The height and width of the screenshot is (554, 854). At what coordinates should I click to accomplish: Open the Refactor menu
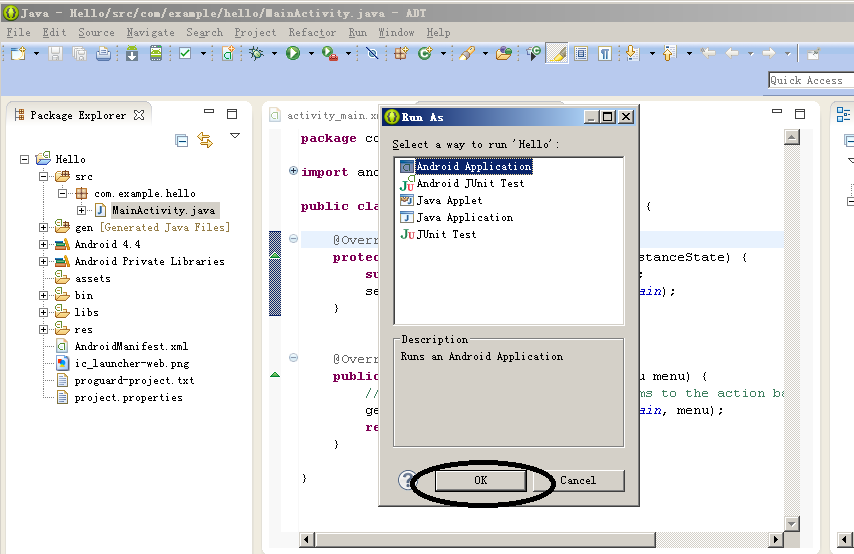click(x=312, y=32)
